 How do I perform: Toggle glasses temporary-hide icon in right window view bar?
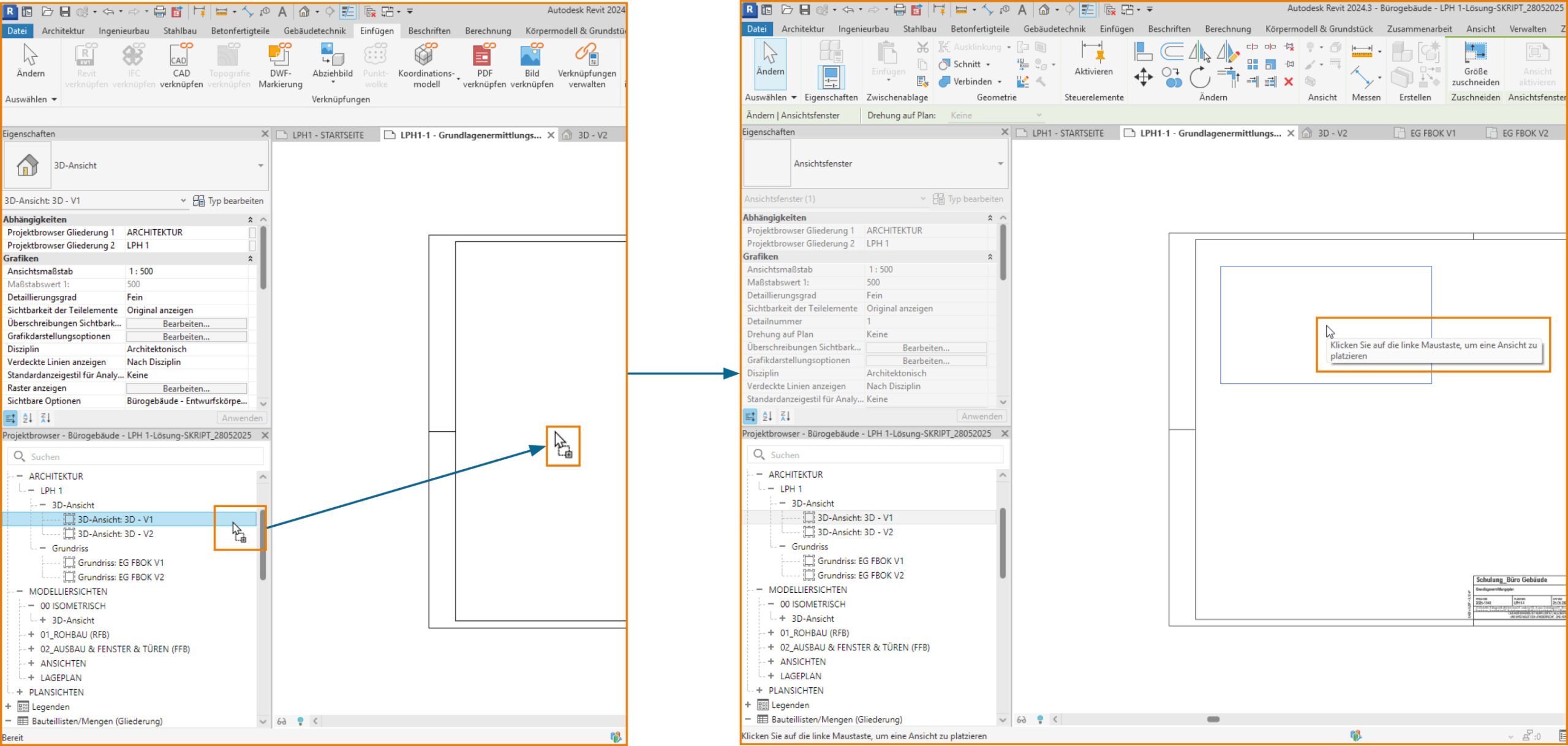(x=1022, y=719)
